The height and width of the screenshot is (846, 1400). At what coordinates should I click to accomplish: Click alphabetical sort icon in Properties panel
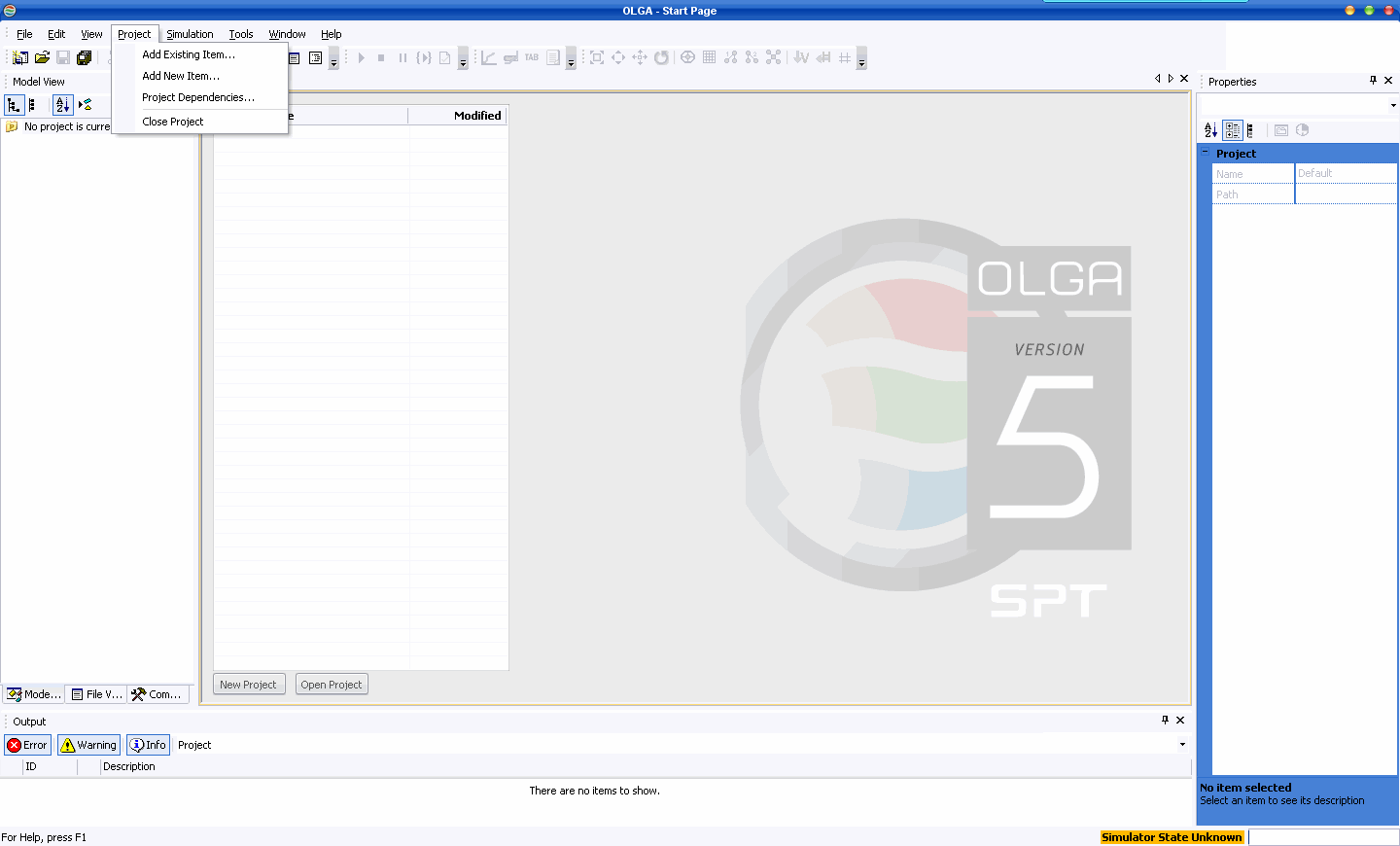(x=1210, y=130)
